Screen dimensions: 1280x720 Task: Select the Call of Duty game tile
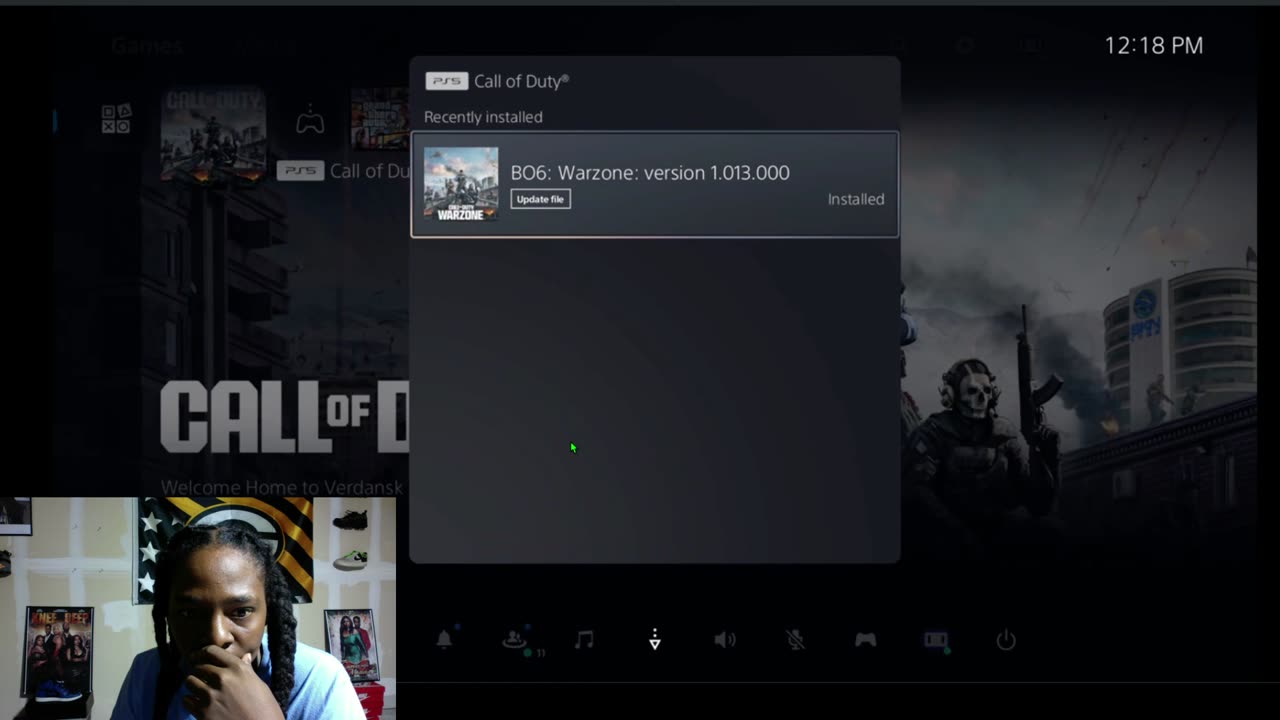coord(213,135)
